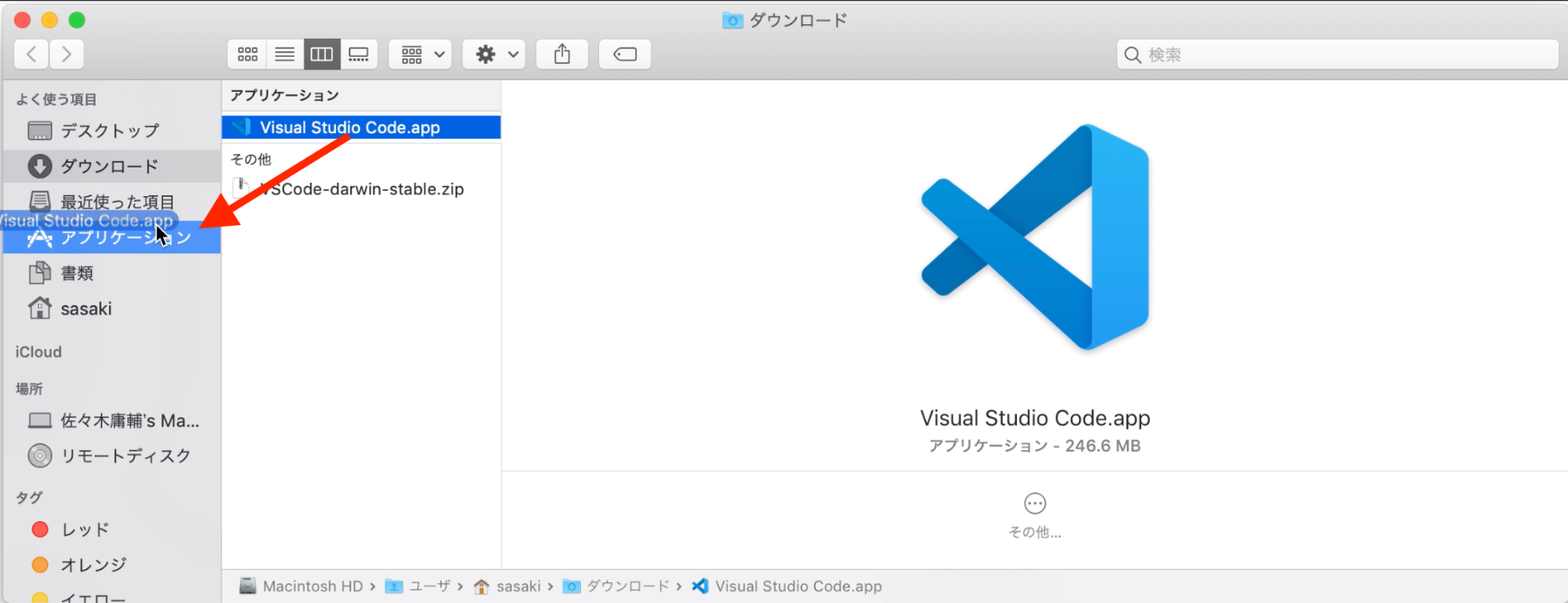Click the 場所 sidebar heading
The width and height of the screenshot is (1568, 603).
29,389
